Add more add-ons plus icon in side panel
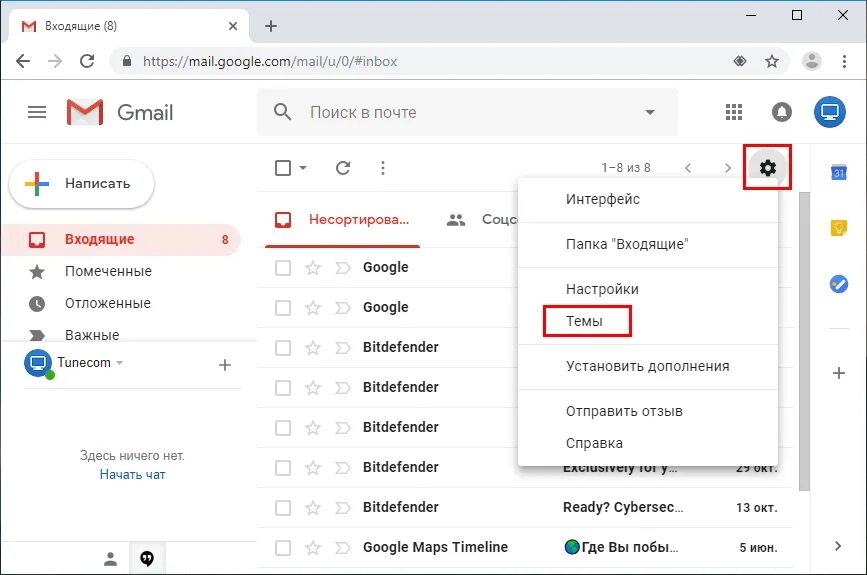The image size is (867, 575). pos(839,373)
